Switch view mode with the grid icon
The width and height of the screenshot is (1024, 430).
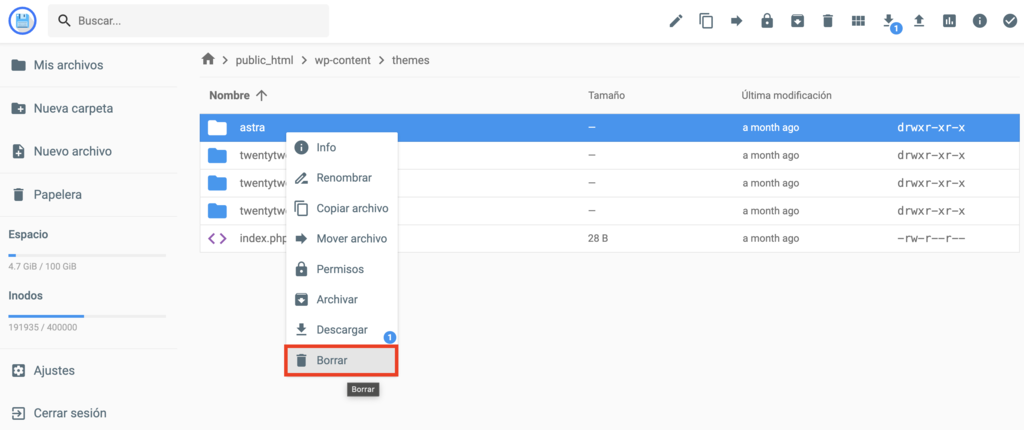click(x=858, y=21)
